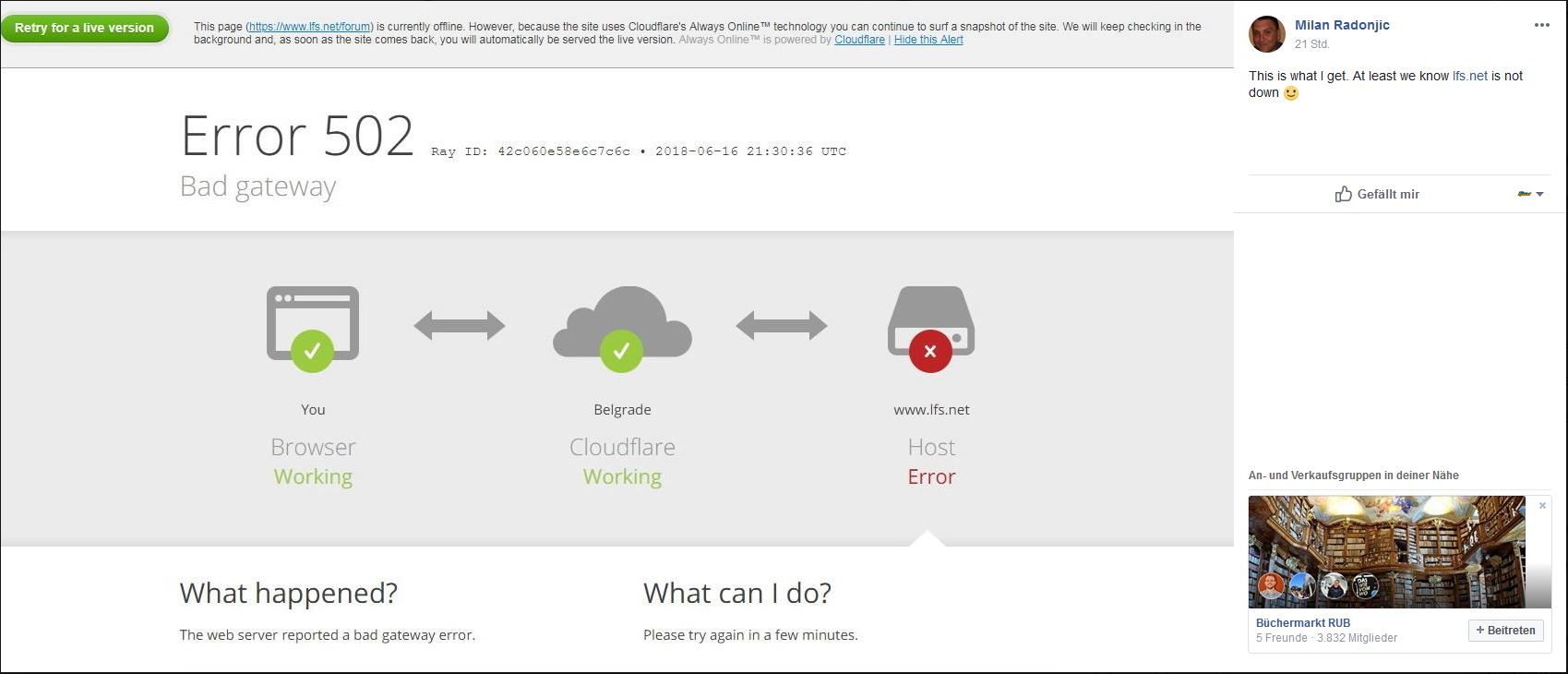Click the '5 Freunde · 3.832 Mitglieder' text
Image resolution: width=1568 pixels, height=674 pixels.
pyautogui.click(x=1326, y=638)
